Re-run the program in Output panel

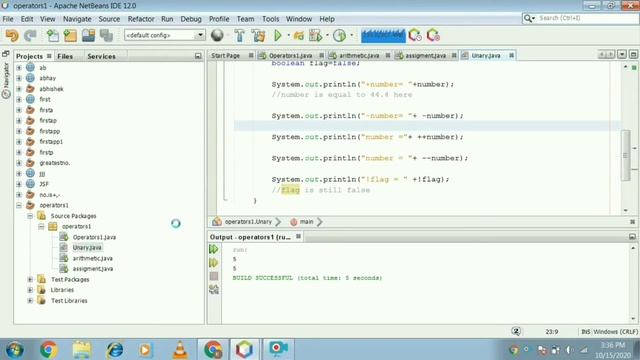point(213,249)
